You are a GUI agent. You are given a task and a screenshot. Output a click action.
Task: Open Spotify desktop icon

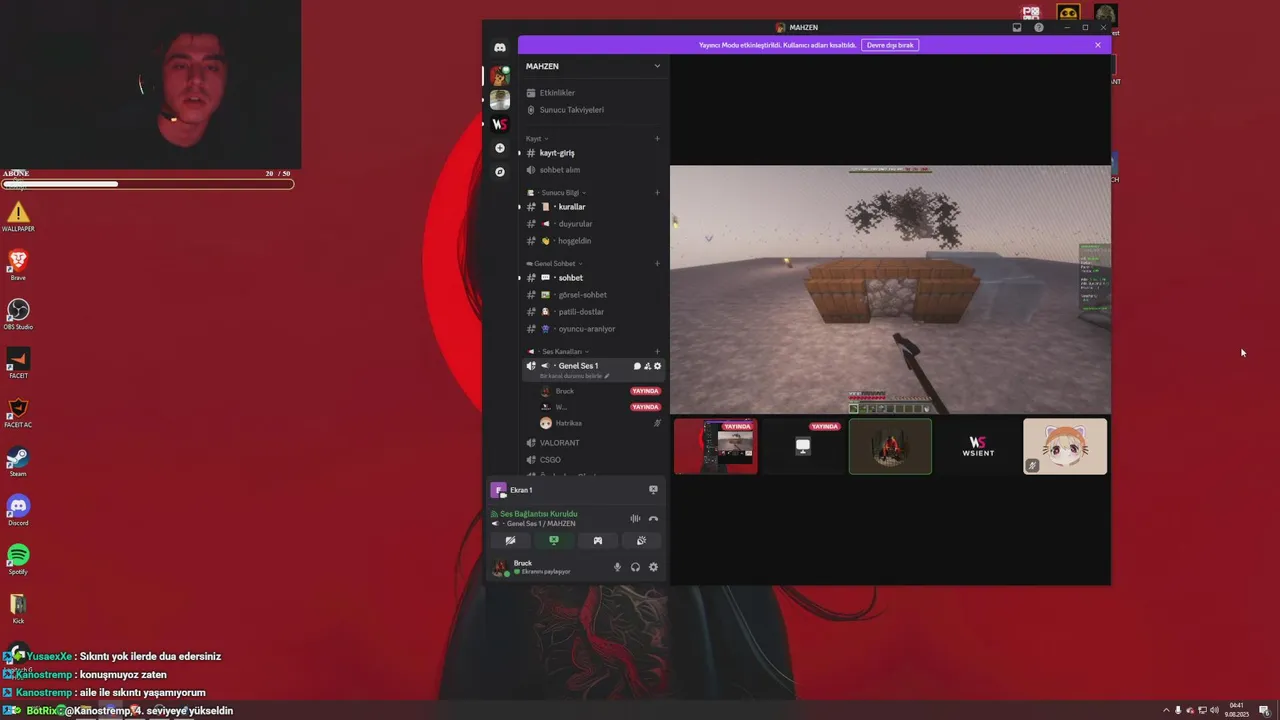point(18,559)
